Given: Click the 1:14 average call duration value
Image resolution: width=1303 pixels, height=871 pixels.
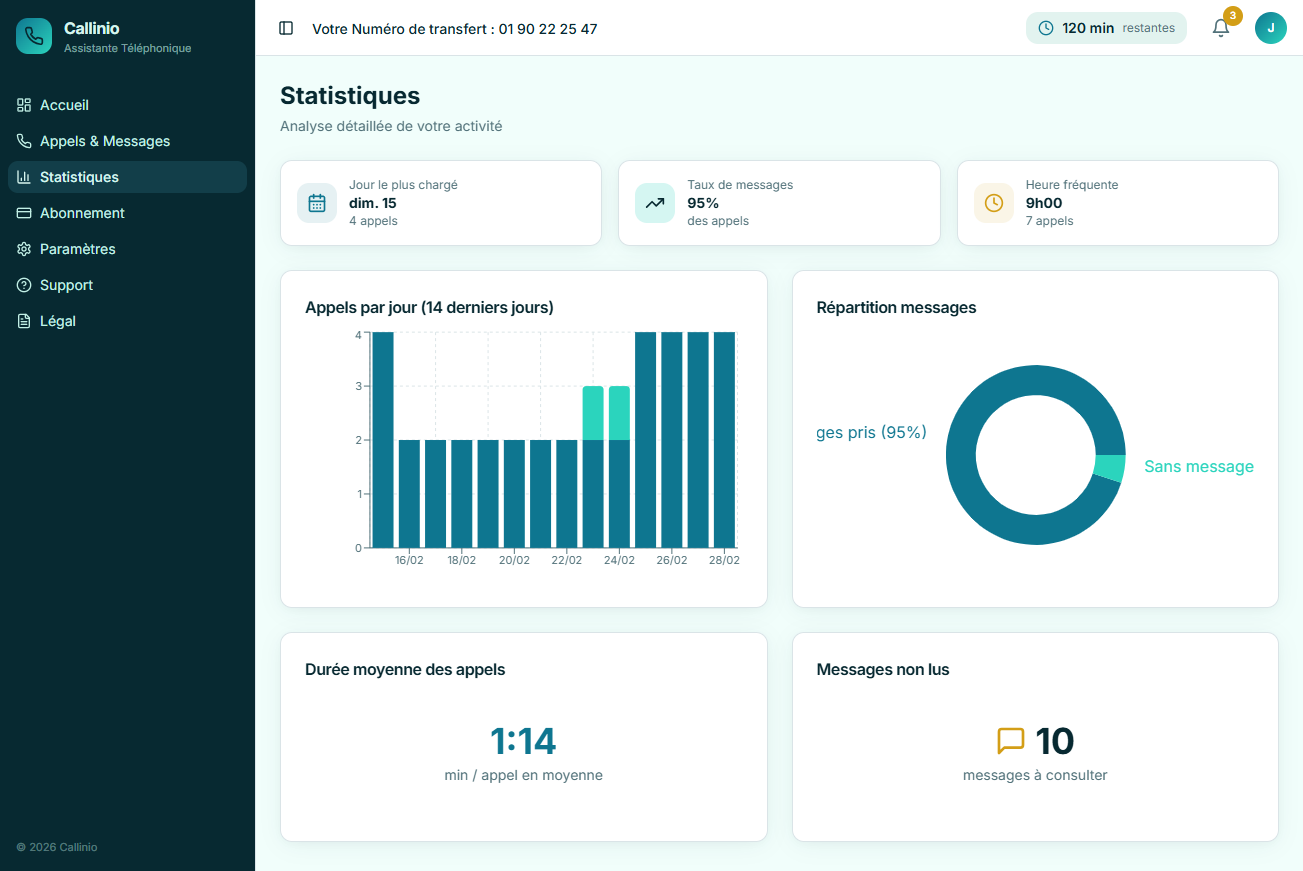Looking at the screenshot, I should [x=523, y=741].
